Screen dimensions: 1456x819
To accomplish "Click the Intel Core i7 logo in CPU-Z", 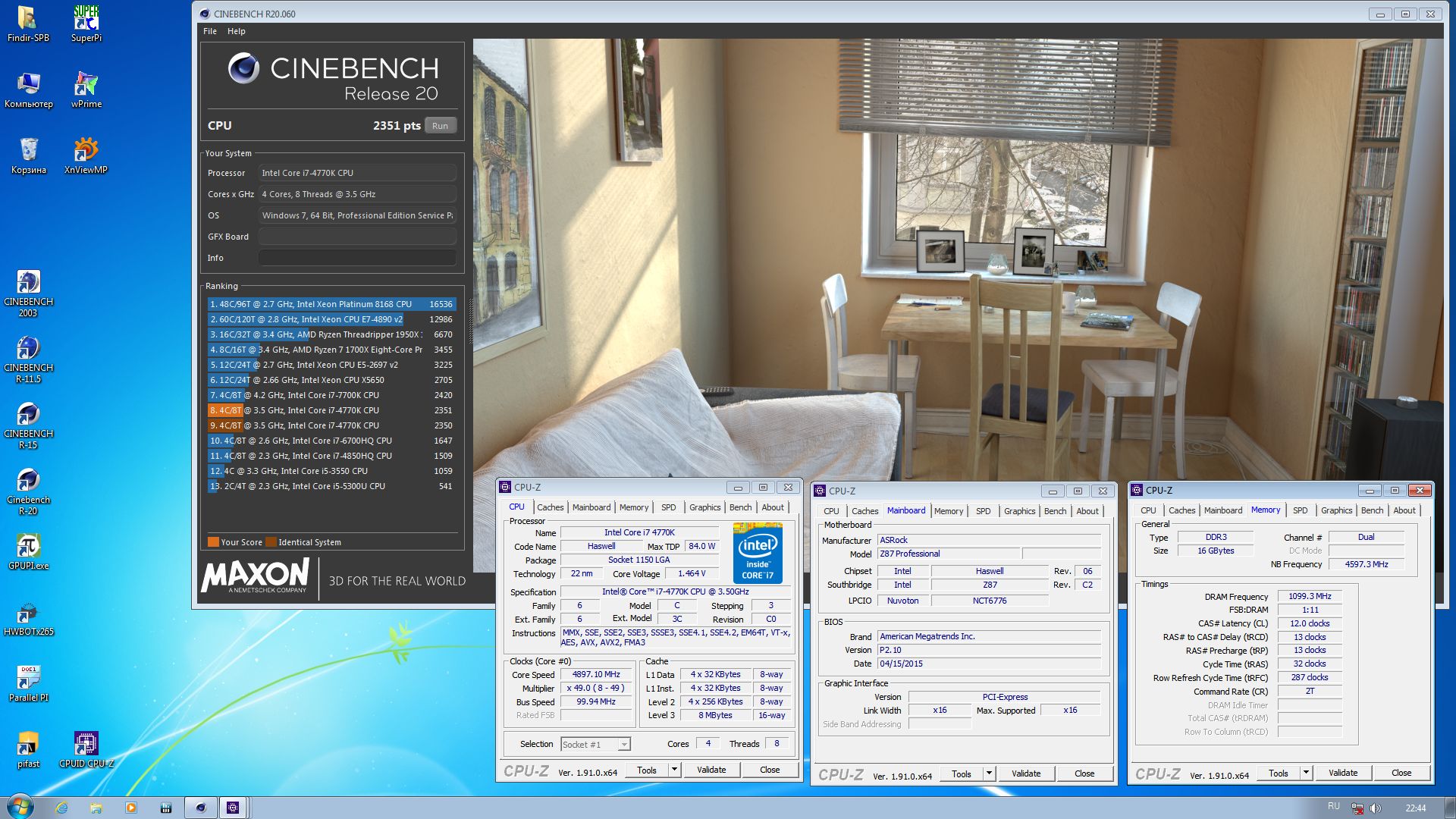I will point(757,553).
